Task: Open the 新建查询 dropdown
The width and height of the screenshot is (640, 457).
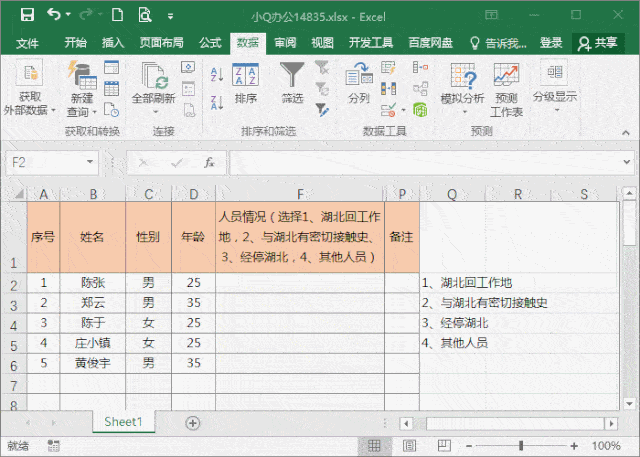Action: pyautogui.click(x=82, y=89)
